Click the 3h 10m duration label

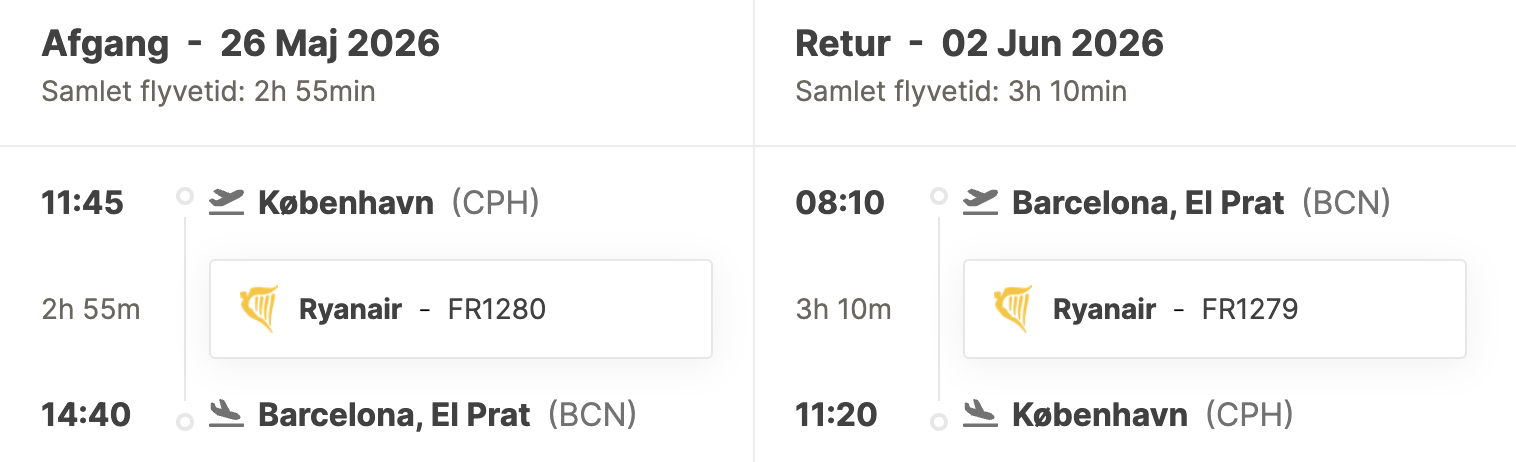point(843,309)
